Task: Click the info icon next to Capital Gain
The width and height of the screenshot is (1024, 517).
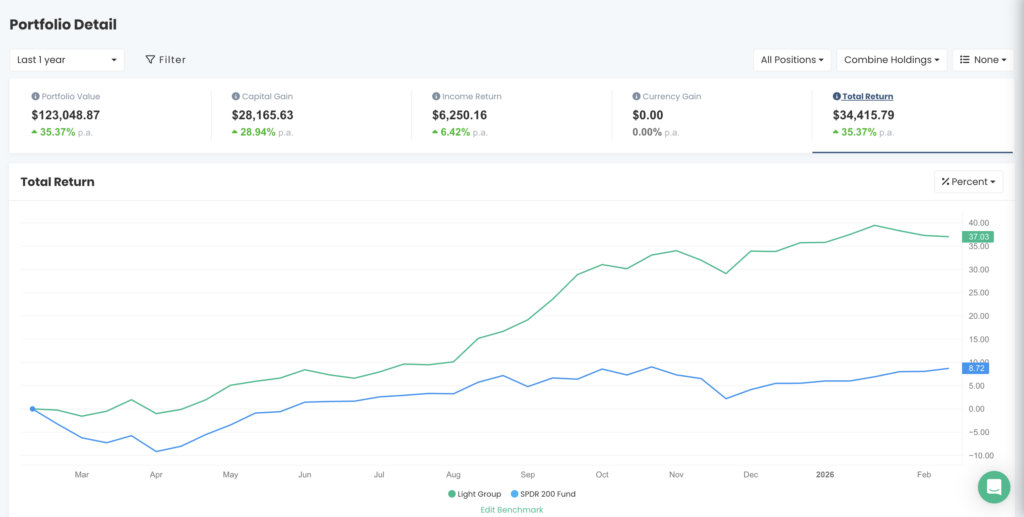Action: pos(236,97)
